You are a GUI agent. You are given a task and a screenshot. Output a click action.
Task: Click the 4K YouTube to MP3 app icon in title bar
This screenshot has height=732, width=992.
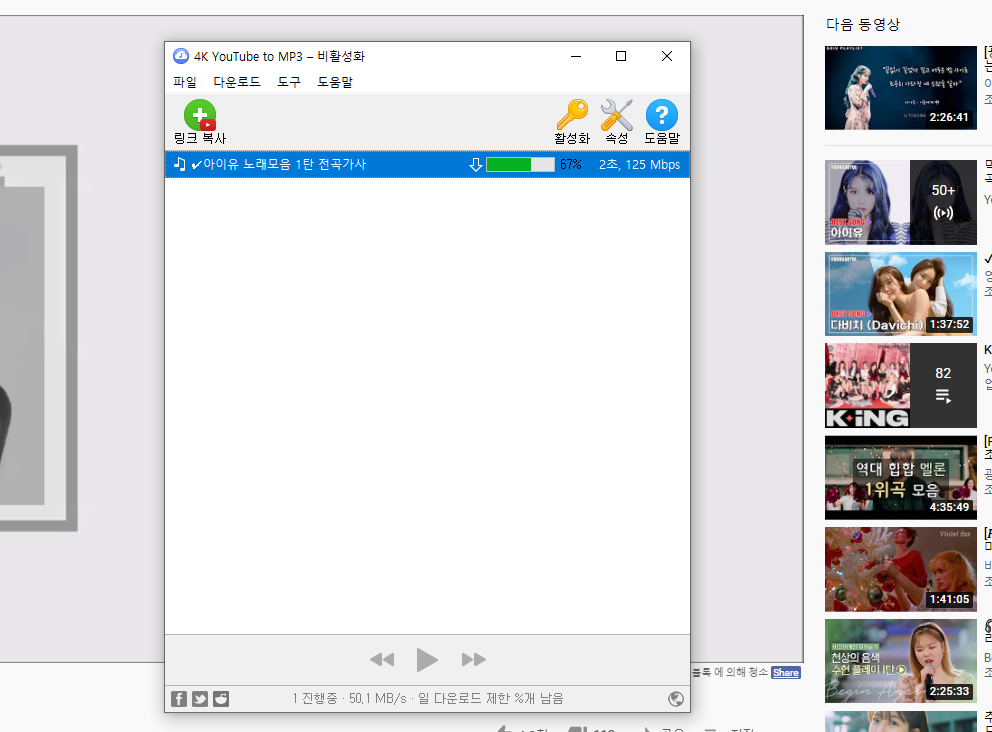[180, 56]
